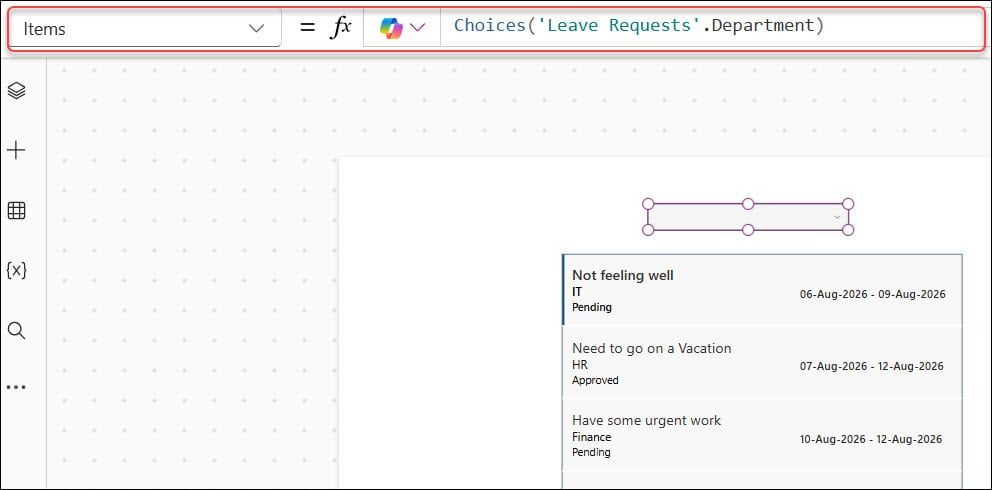Image resolution: width=992 pixels, height=490 pixels.
Task: Click the 'Approved' status text
Action: point(595,381)
